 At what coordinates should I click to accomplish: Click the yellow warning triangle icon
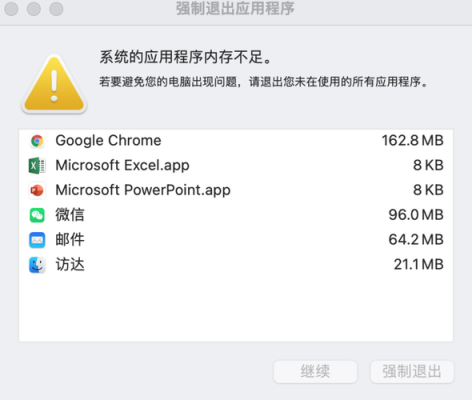coord(54,84)
